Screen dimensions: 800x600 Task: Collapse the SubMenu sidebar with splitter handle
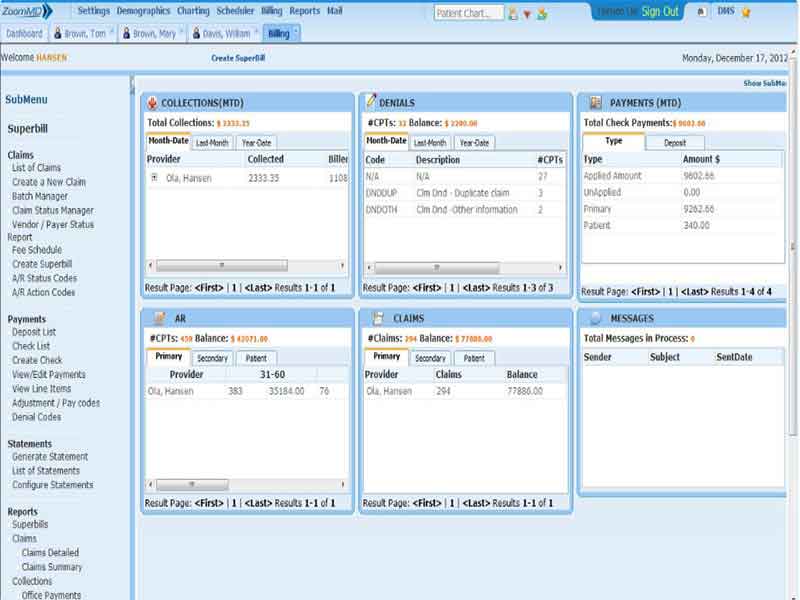pos(132,84)
